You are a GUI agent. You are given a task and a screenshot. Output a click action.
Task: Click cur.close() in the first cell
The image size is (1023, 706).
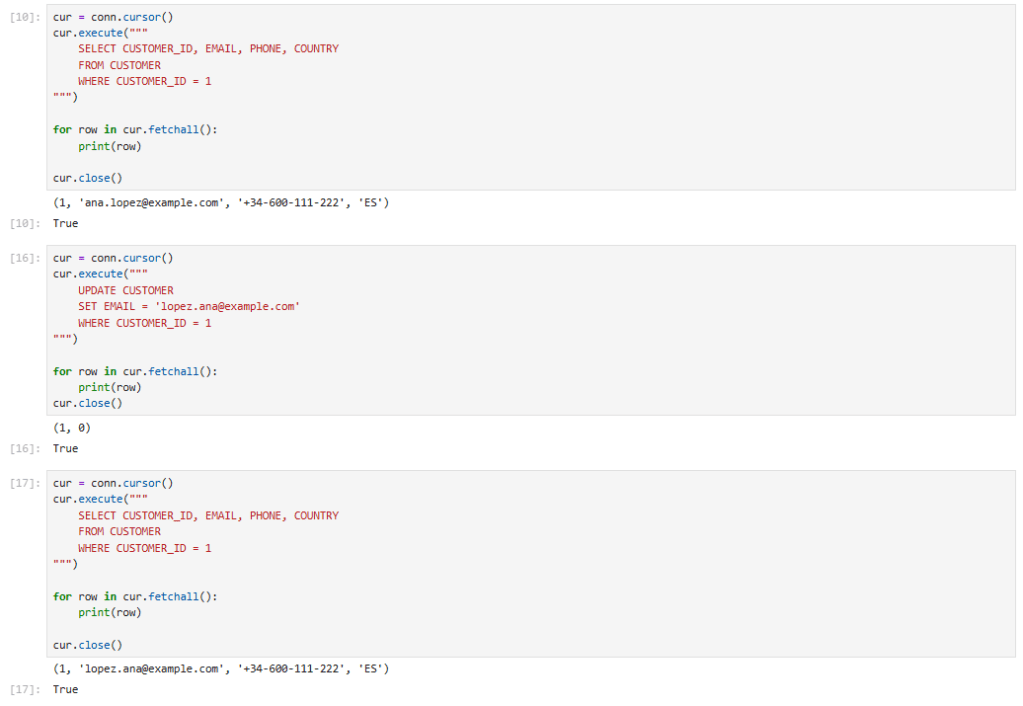(87, 178)
